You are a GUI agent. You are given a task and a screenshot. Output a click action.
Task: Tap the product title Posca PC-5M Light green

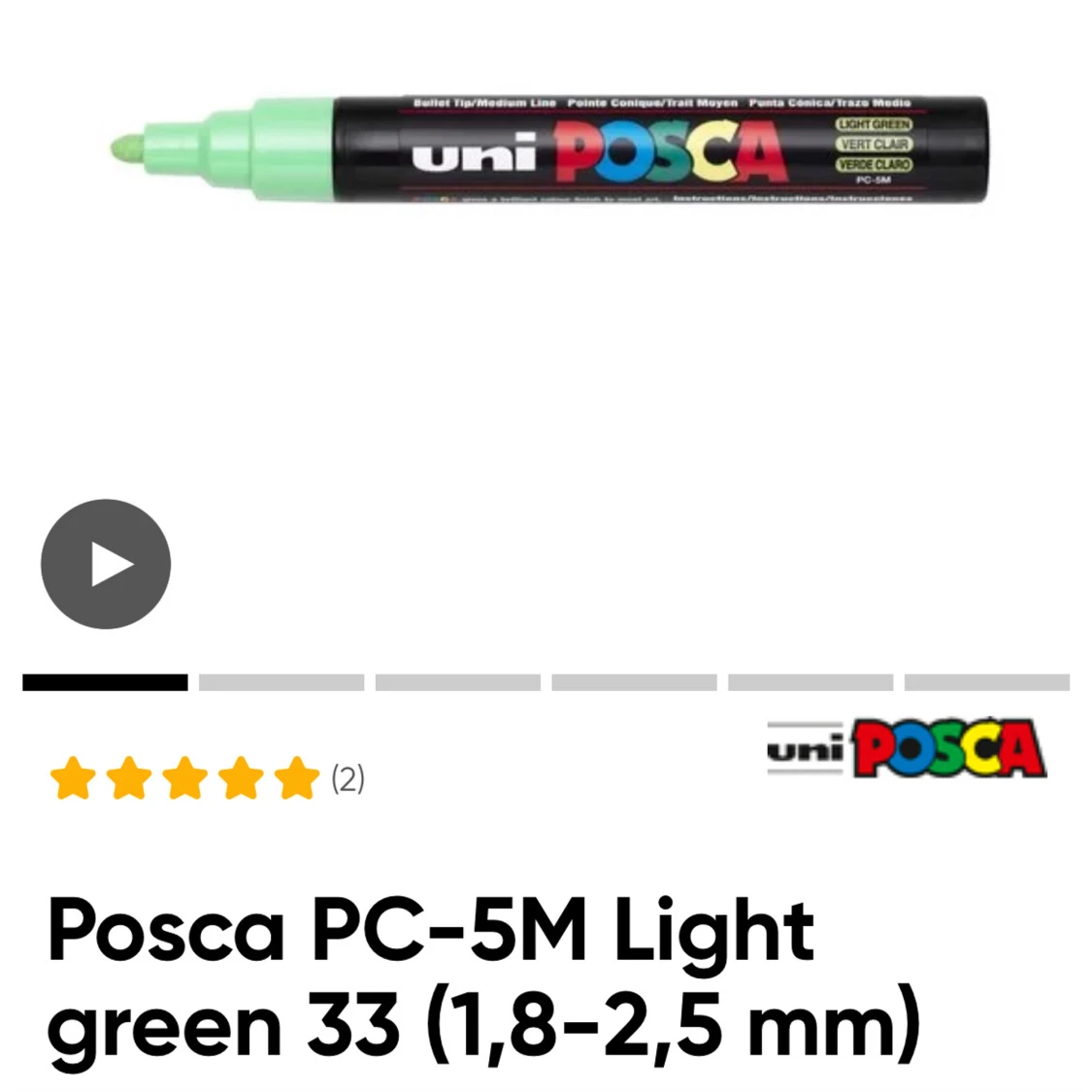(x=483, y=979)
